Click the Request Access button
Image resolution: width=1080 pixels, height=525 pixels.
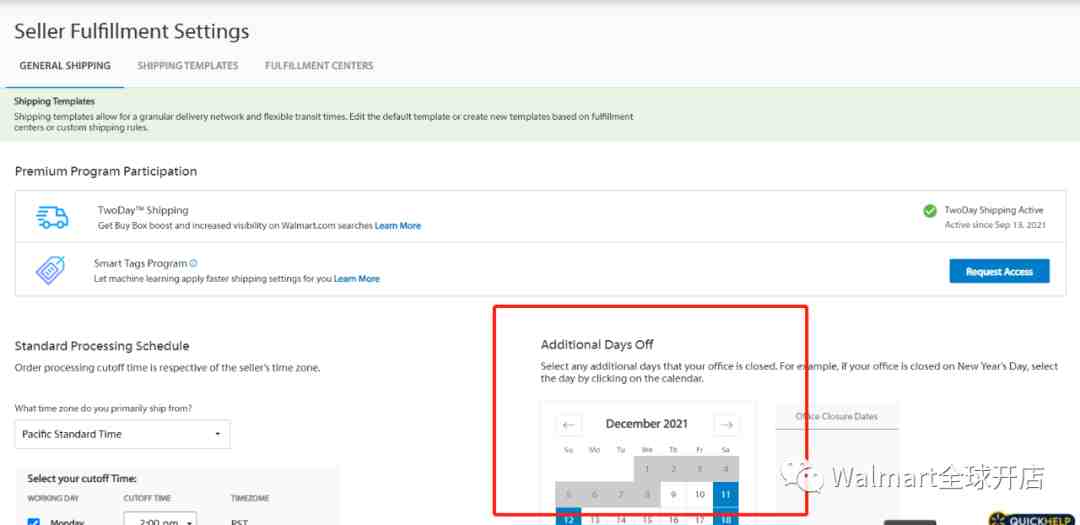(999, 271)
